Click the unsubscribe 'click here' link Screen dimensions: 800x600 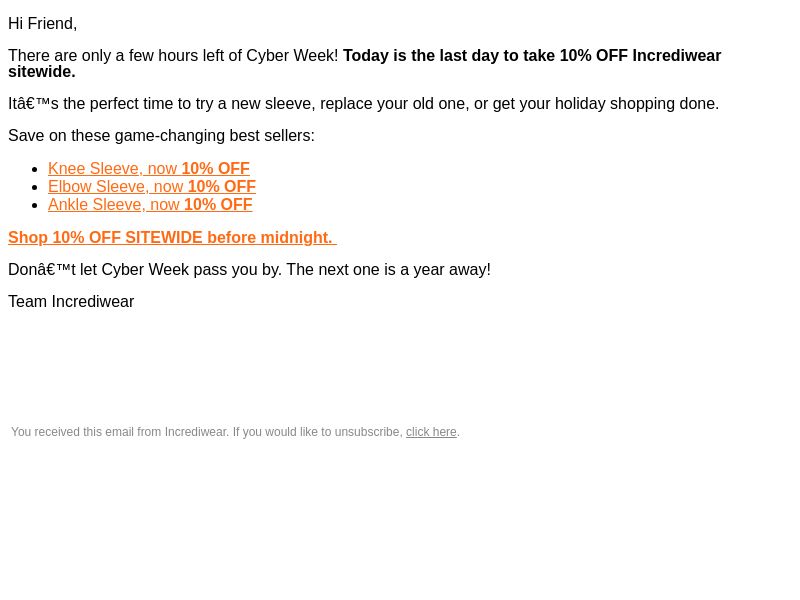click(431, 432)
